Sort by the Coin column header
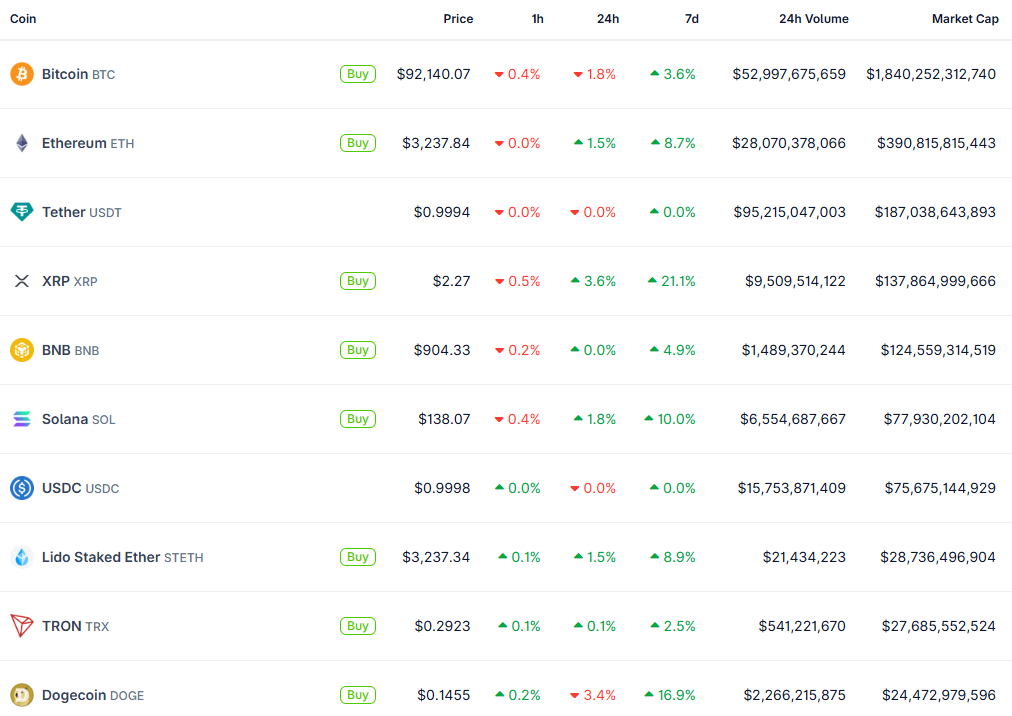Image resolution: width=1012 pixels, height=716 pixels. tap(23, 19)
